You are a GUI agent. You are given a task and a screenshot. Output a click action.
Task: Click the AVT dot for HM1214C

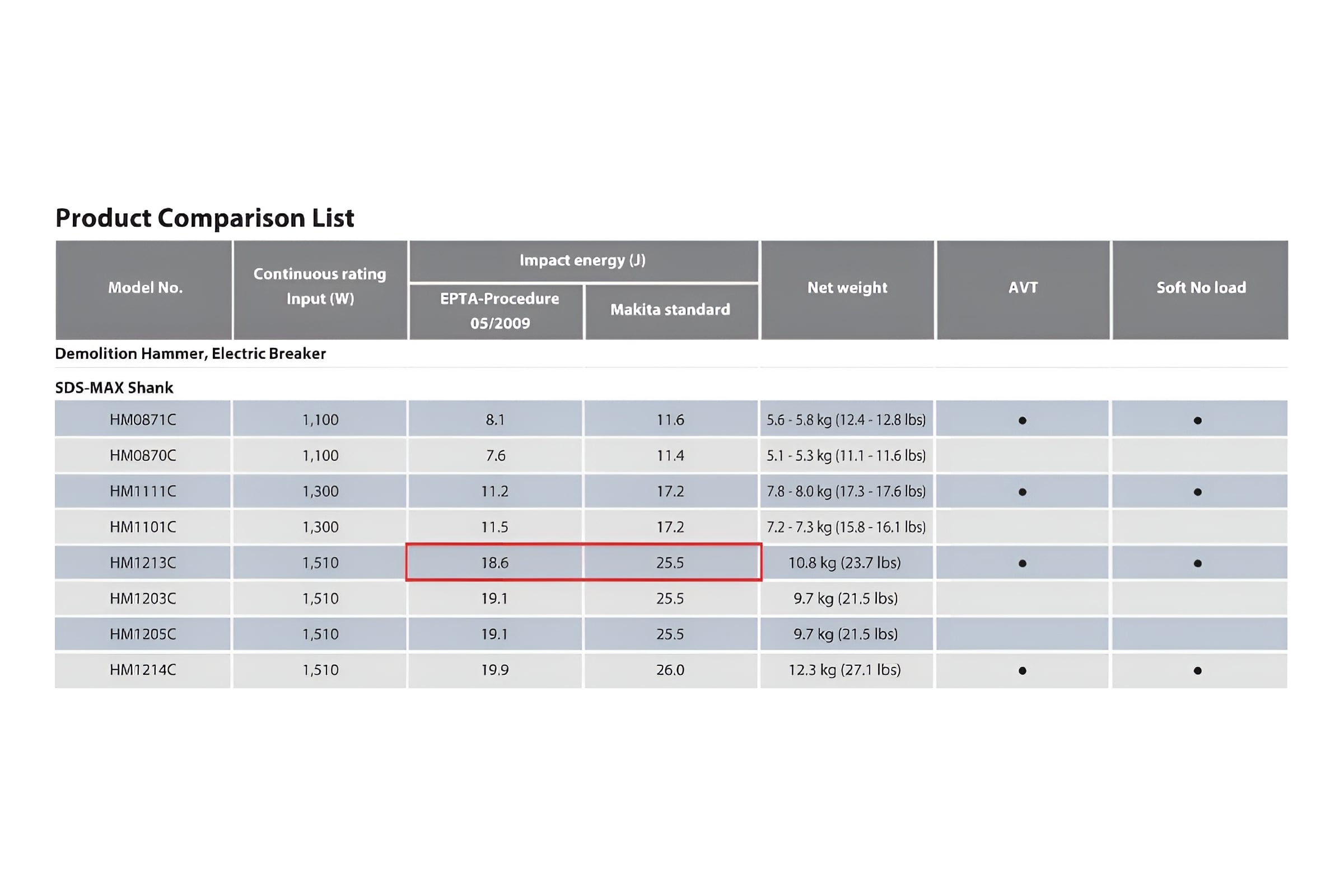click(x=1023, y=671)
